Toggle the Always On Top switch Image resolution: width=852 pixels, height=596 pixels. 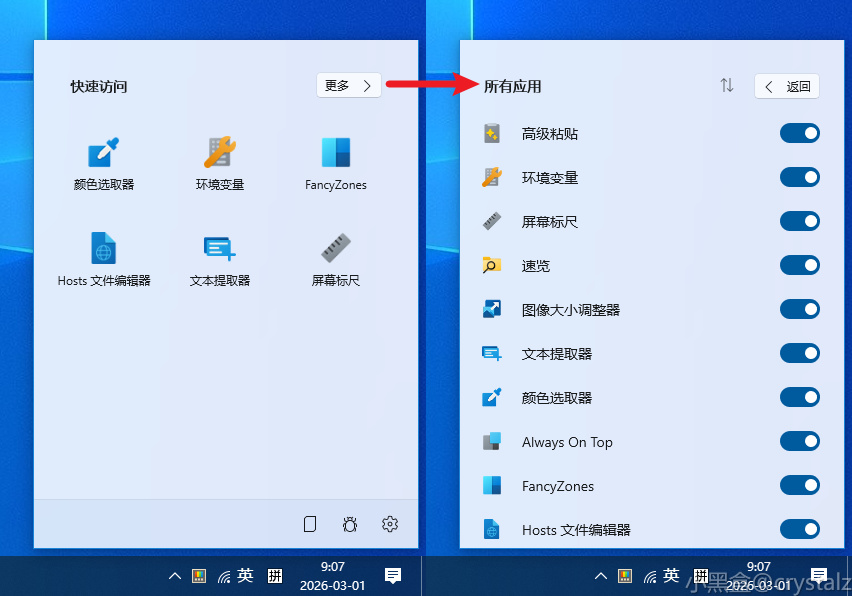pos(799,441)
